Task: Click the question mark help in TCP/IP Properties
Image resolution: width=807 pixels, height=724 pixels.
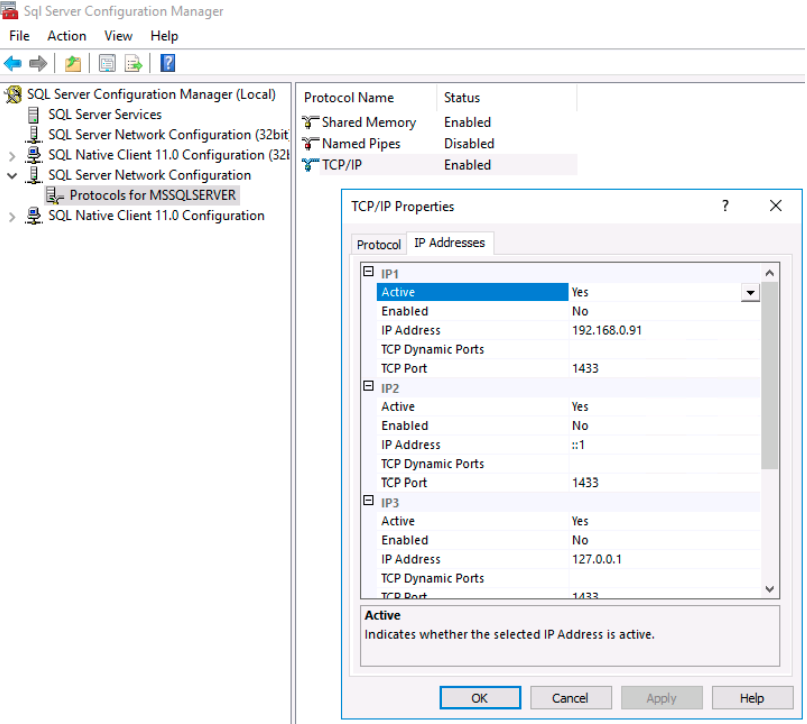Action: coord(725,206)
